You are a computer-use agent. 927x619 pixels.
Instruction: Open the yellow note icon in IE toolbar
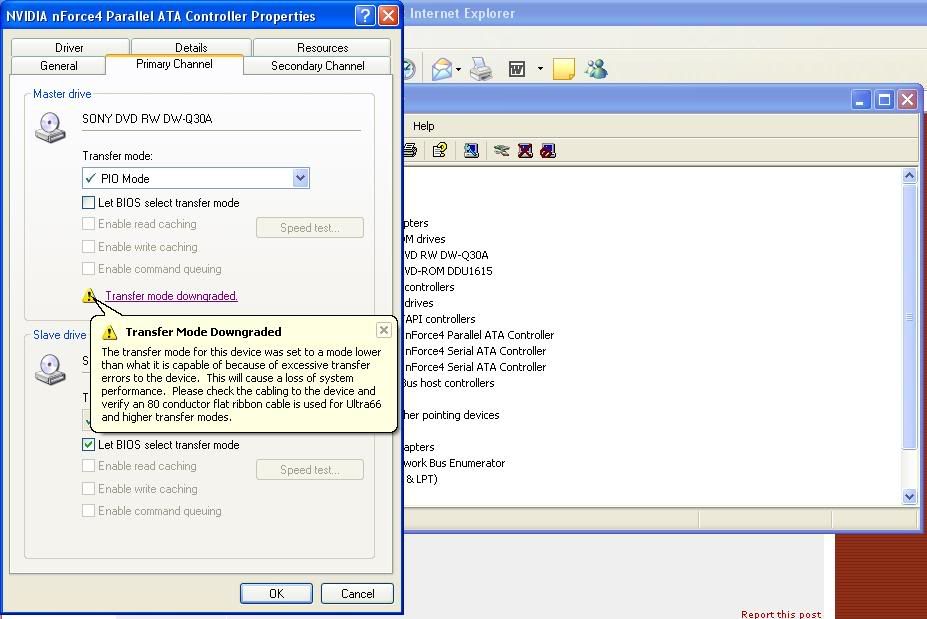pos(563,69)
